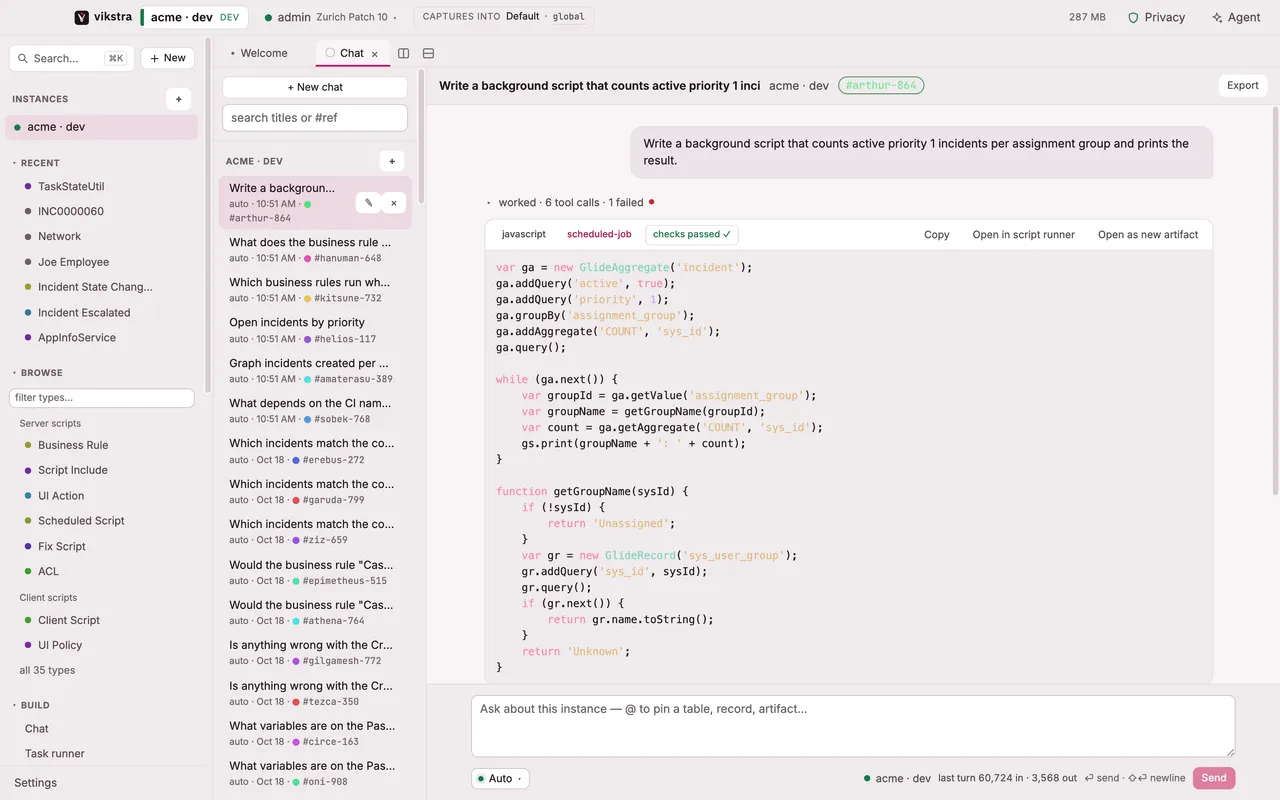This screenshot has height=800, width=1280.
Task: Expand the worked · 6 tool calls details
Action: [570, 202]
